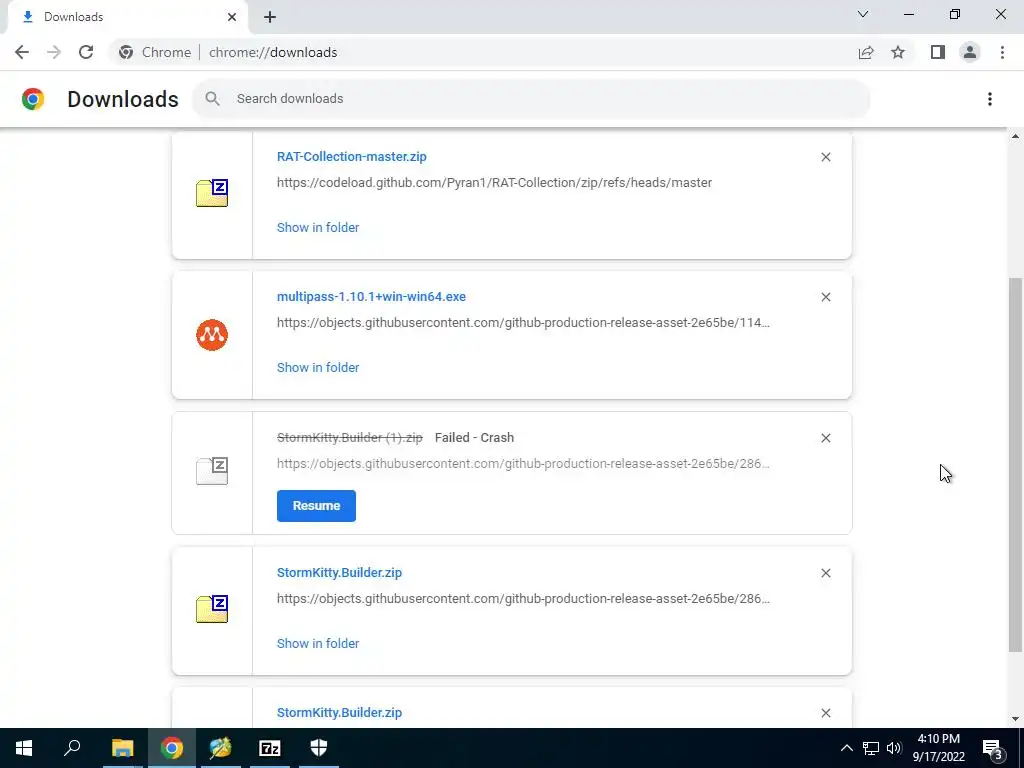Image resolution: width=1024 pixels, height=768 pixels.
Task: Click the scrollbar up arrow
Action: (1015, 136)
